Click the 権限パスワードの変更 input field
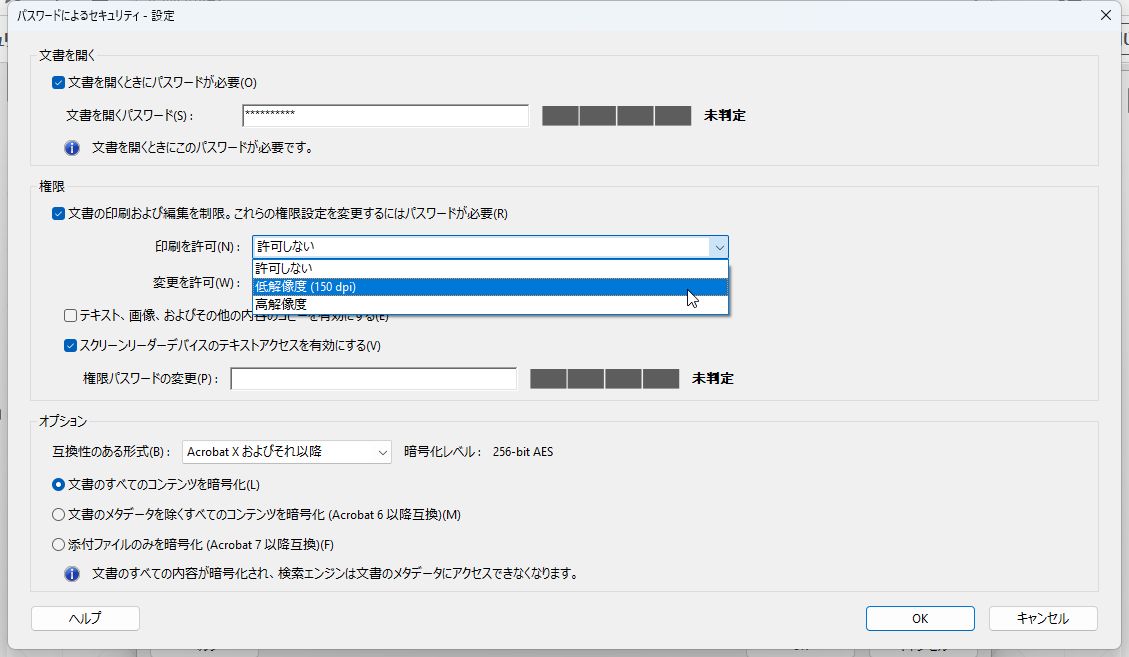 (x=373, y=378)
